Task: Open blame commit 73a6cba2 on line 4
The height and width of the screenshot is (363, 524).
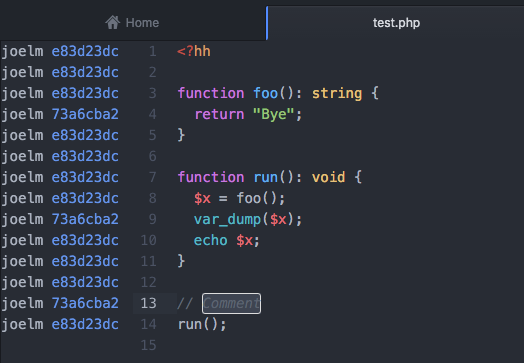Action: pyautogui.click(x=85, y=114)
